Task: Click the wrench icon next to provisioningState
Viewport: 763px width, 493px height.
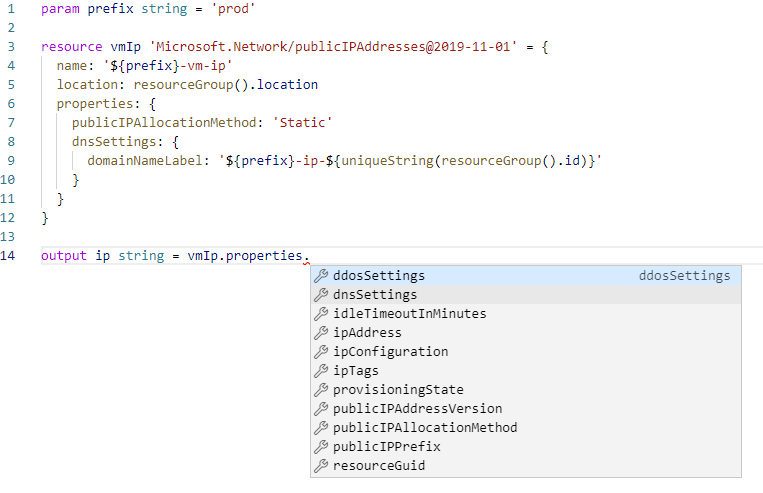Action: (x=321, y=390)
